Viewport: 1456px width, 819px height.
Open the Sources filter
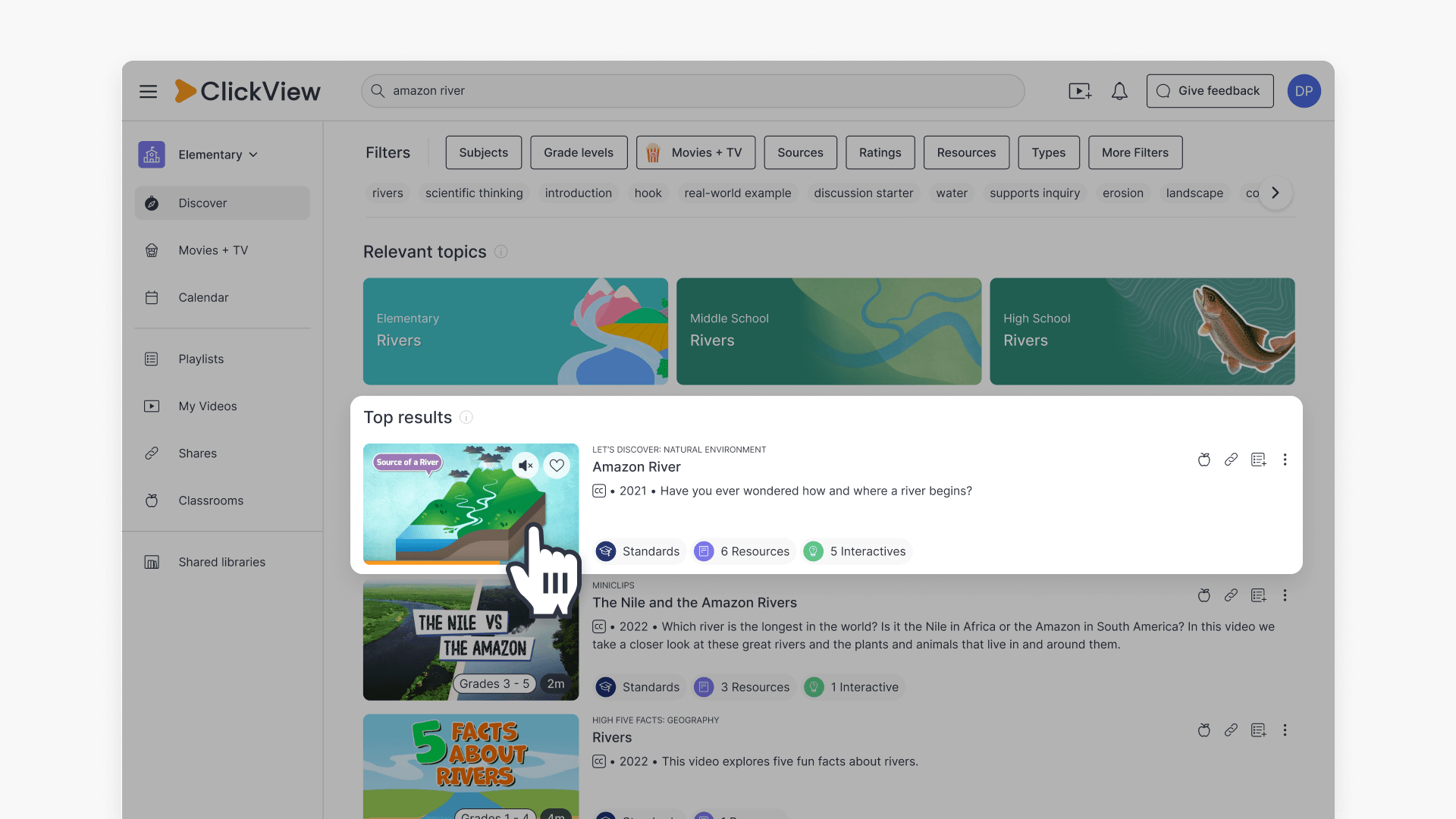(x=800, y=152)
